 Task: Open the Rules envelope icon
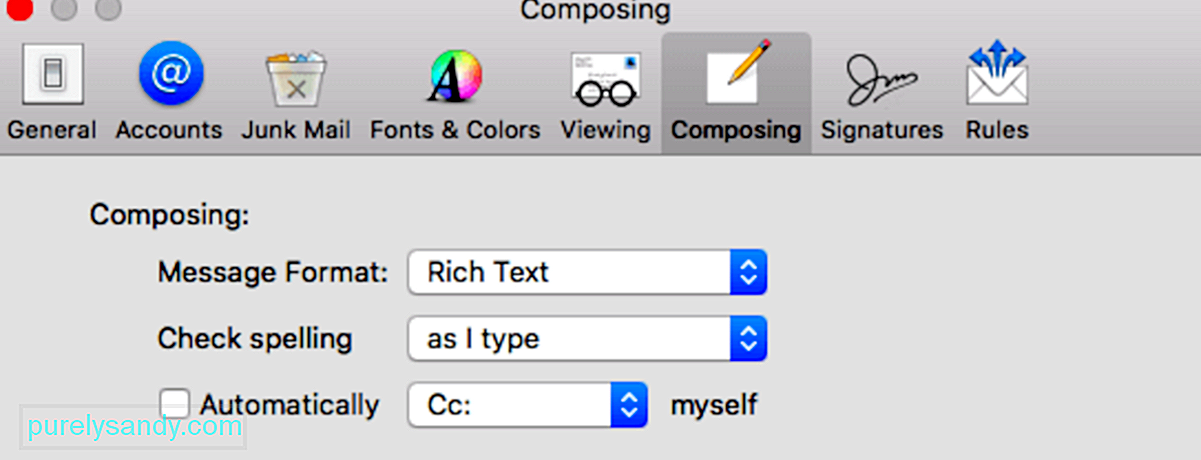[x=997, y=74]
